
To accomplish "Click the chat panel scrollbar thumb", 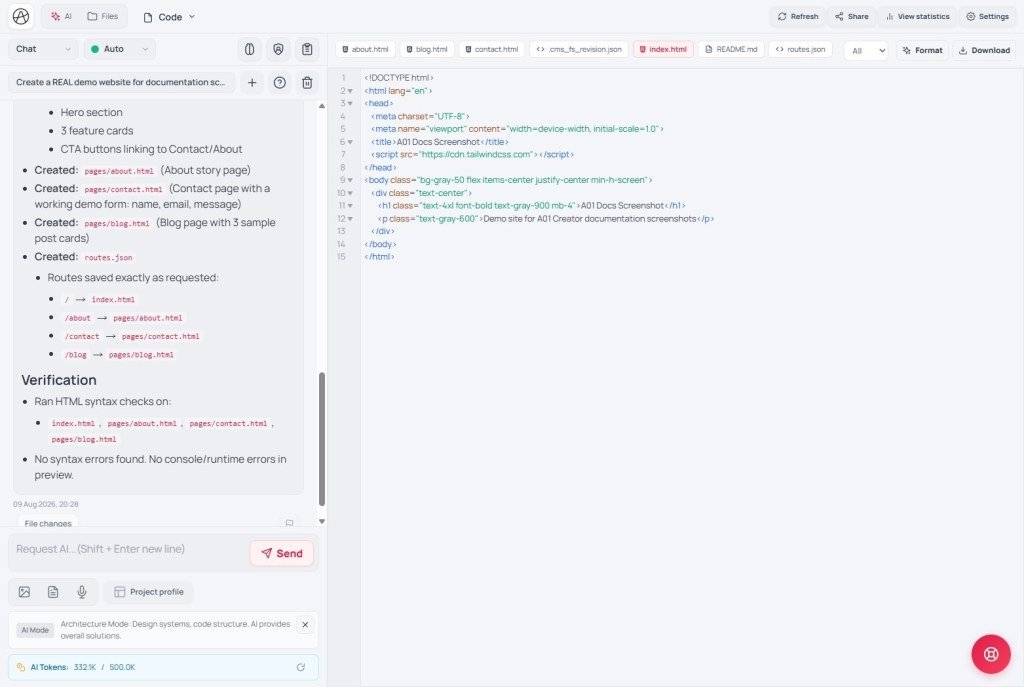I will pyautogui.click(x=321, y=439).
